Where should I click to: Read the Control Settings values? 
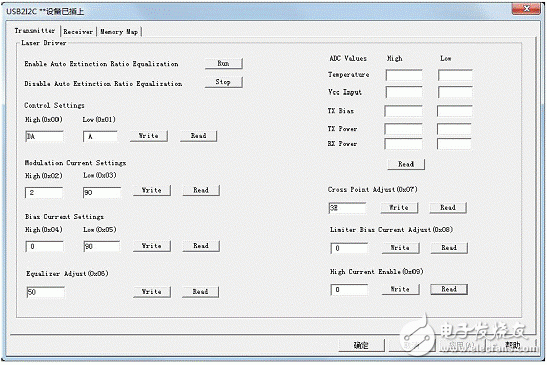click(x=198, y=136)
